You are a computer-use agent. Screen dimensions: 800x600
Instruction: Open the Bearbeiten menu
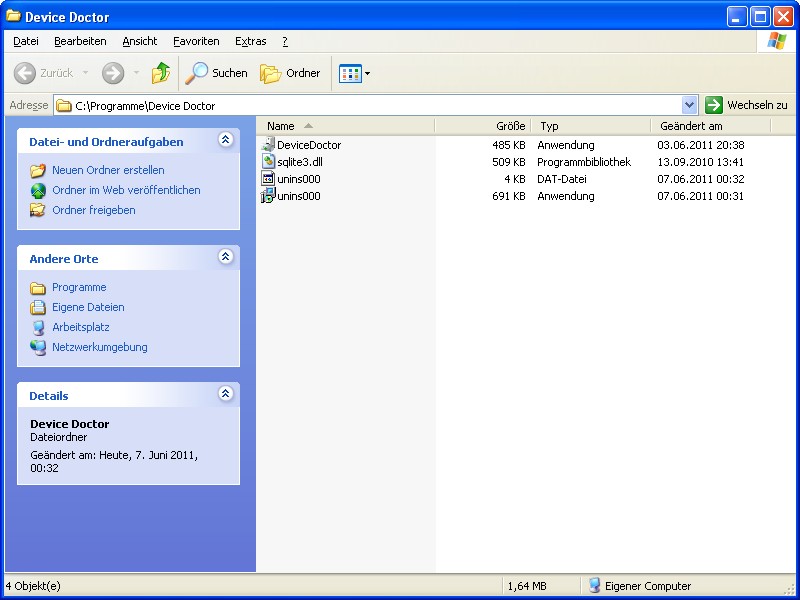80,41
